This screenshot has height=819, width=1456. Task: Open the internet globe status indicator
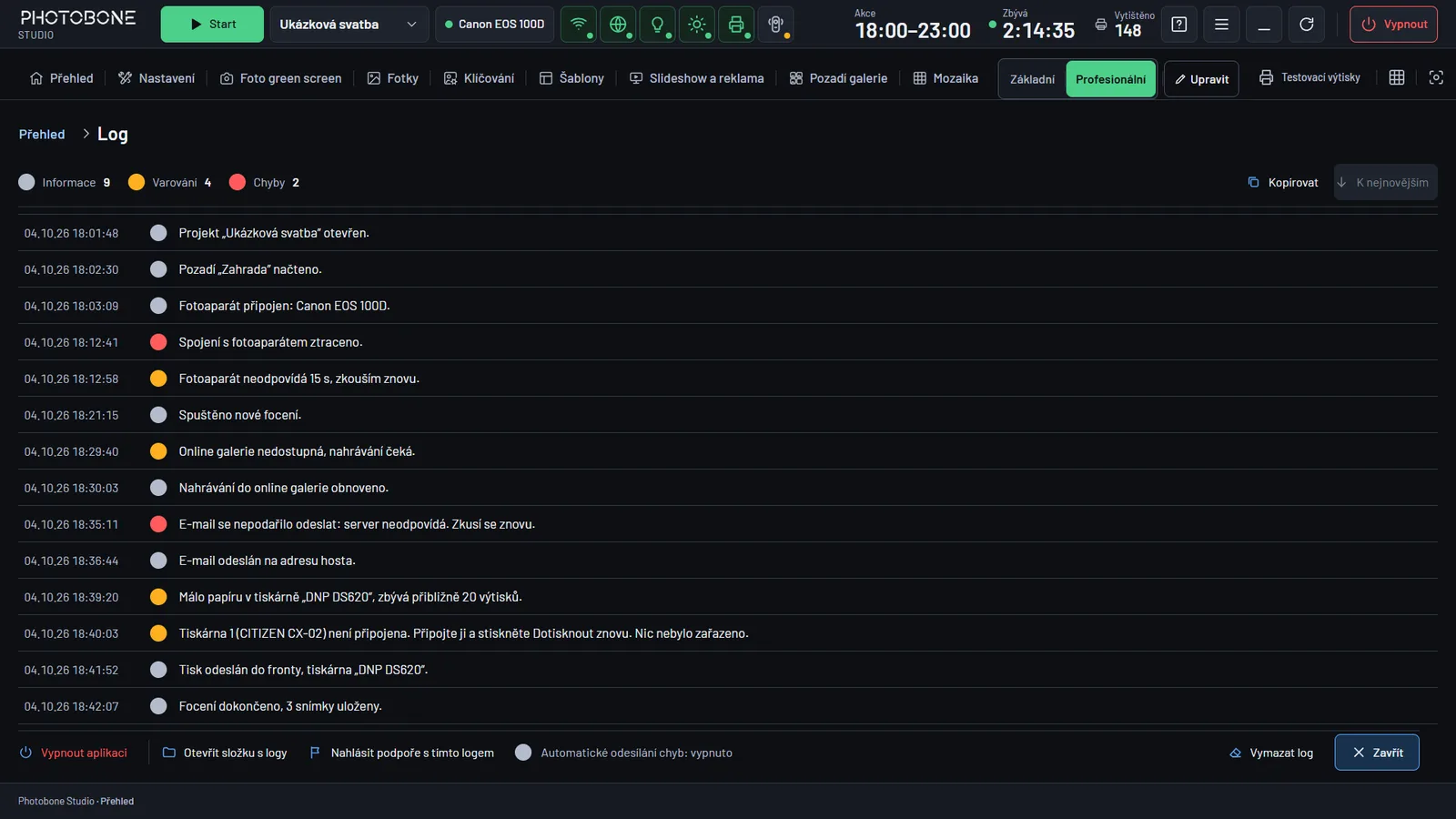[618, 25]
